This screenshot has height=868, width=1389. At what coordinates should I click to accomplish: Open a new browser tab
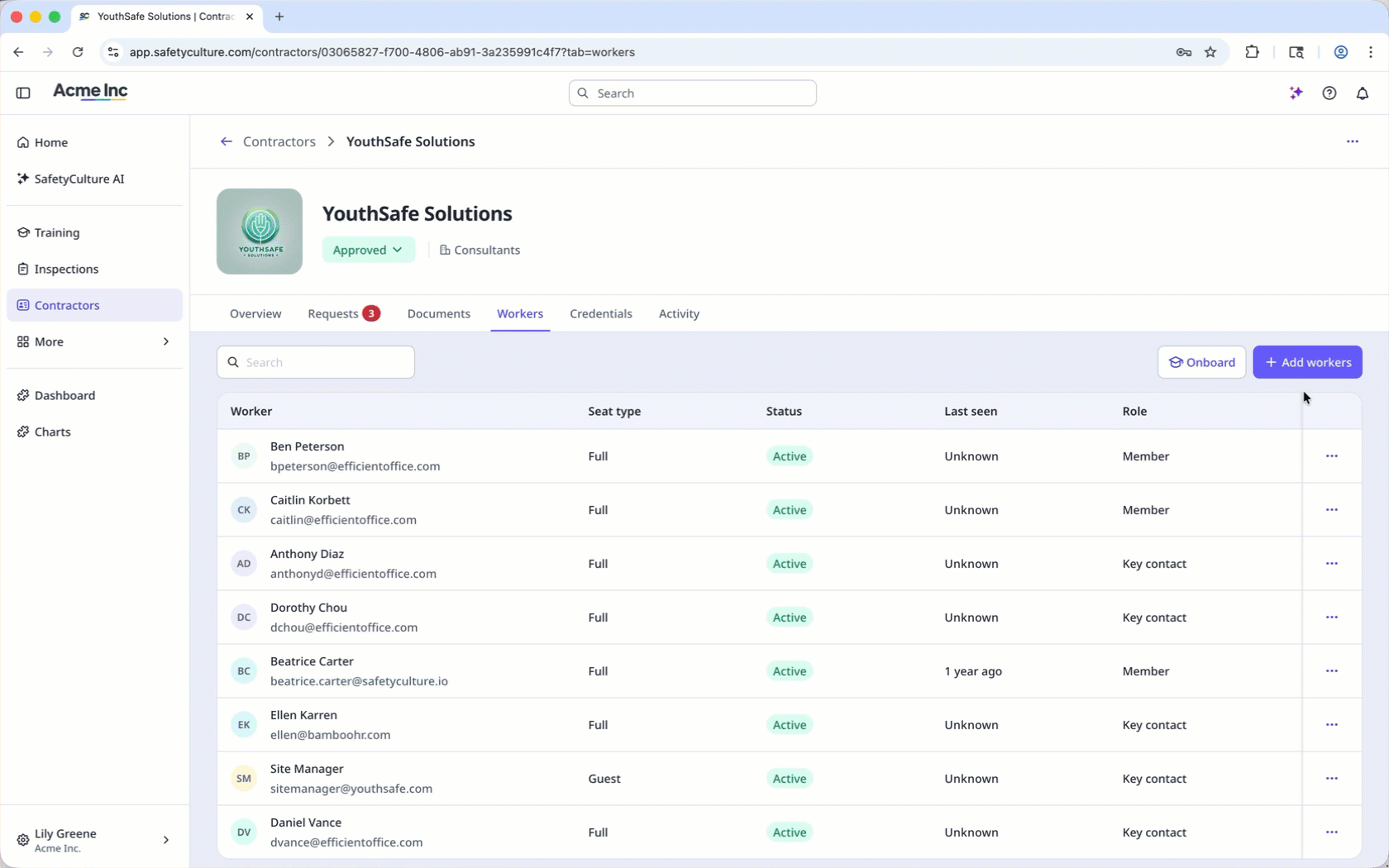click(x=279, y=17)
